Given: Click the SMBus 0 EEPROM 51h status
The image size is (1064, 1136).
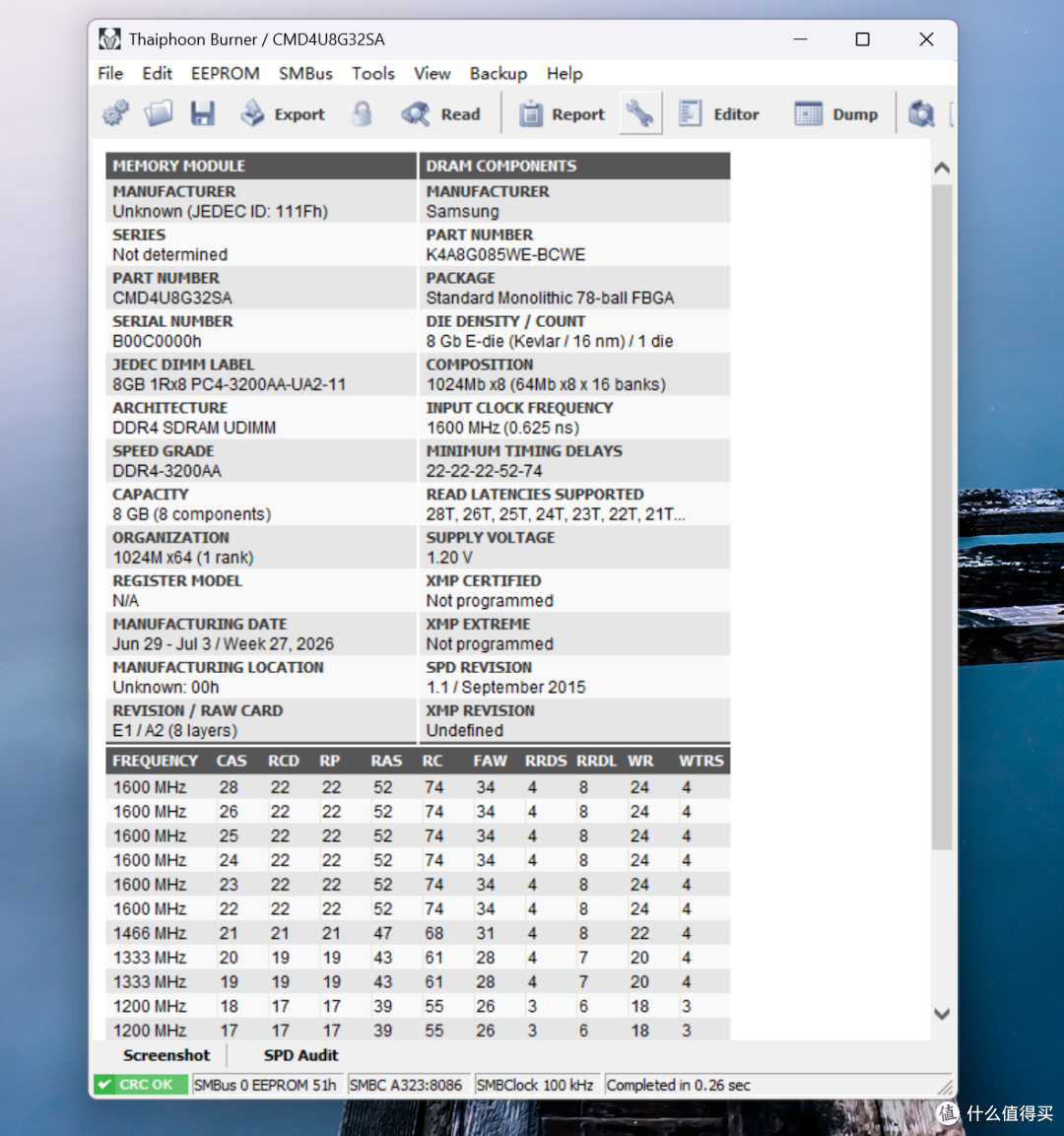Looking at the screenshot, I should (x=266, y=1085).
